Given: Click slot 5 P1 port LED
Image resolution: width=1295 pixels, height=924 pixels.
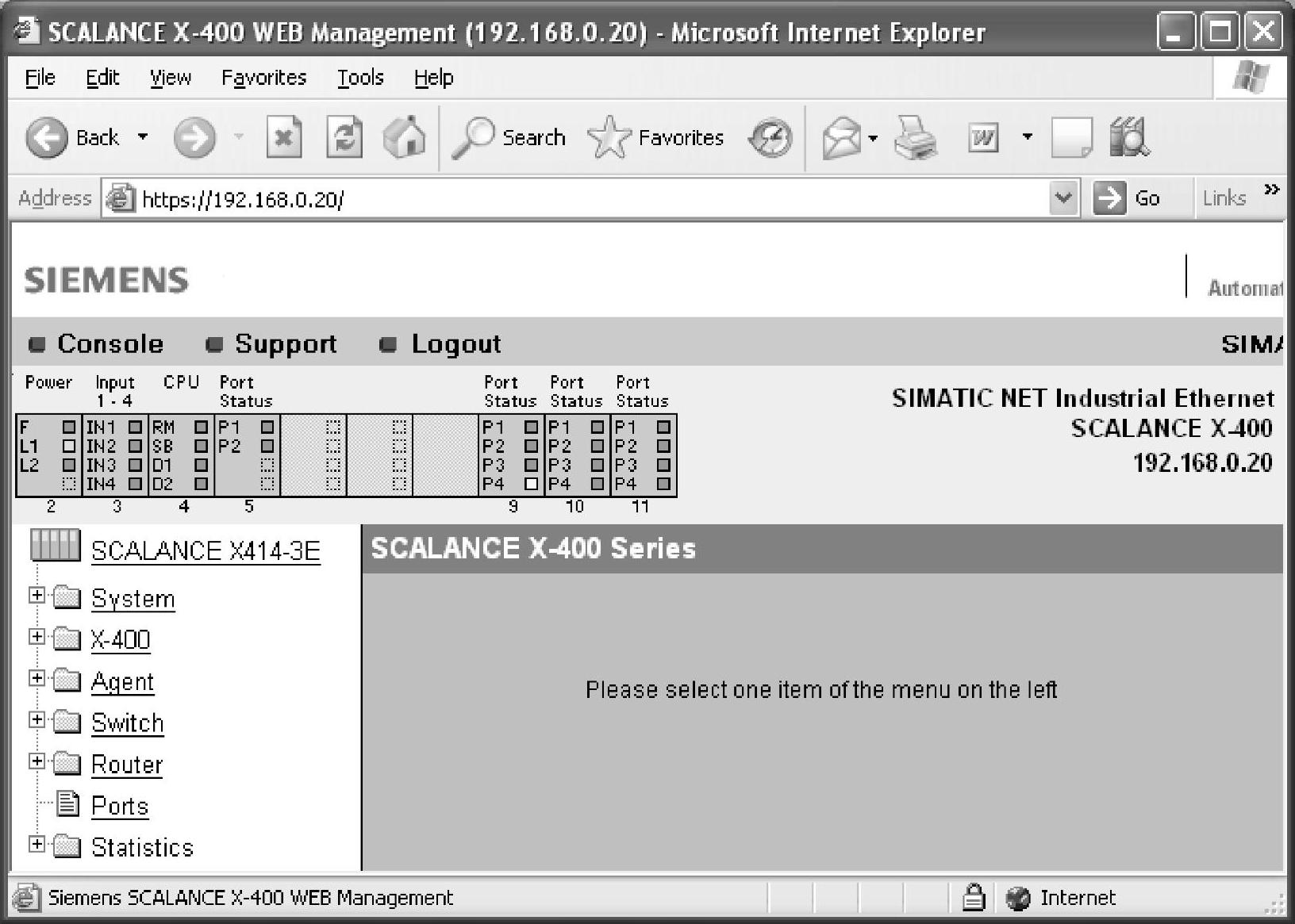Looking at the screenshot, I should (x=267, y=427).
